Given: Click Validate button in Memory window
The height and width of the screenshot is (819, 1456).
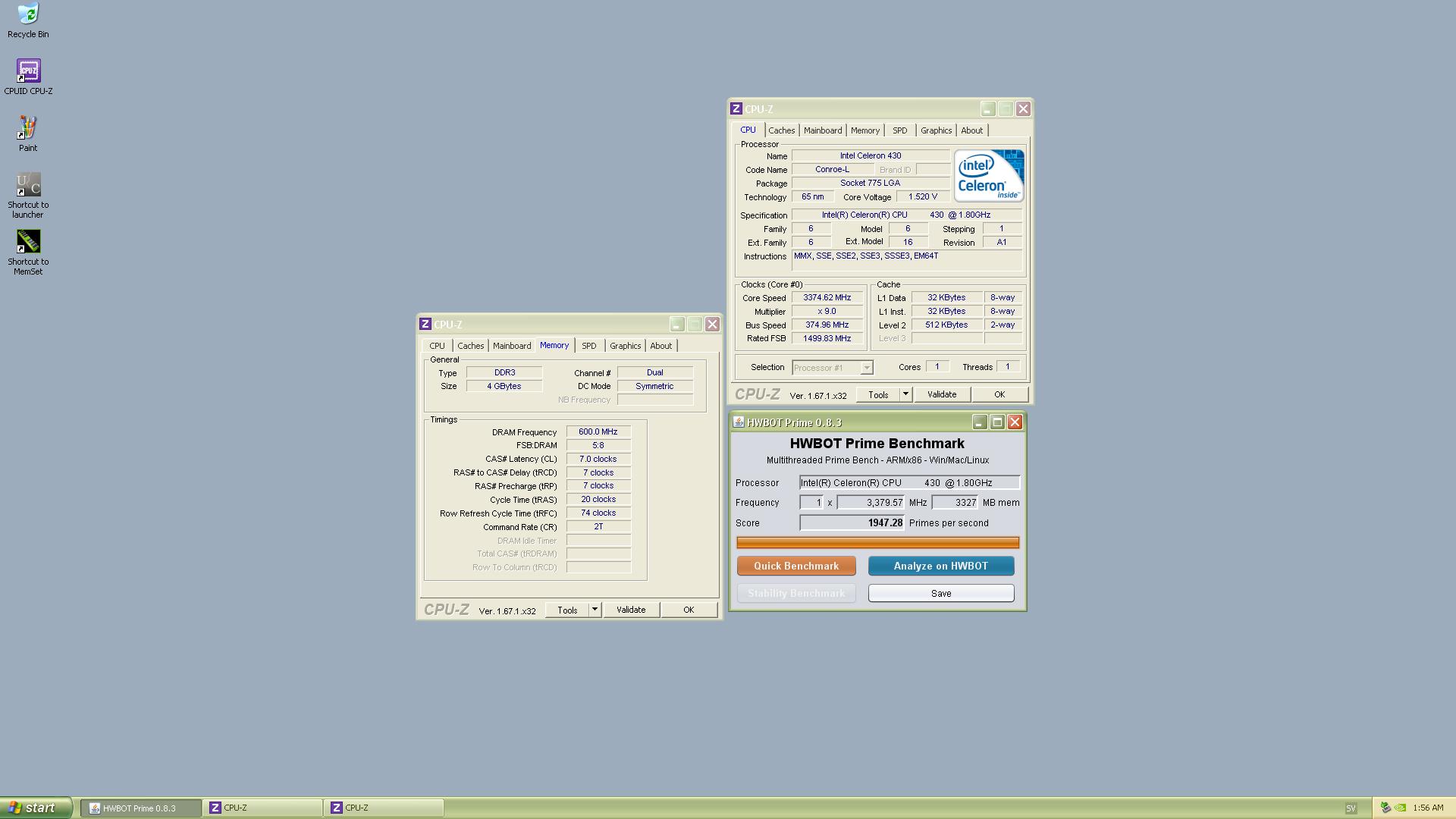Looking at the screenshot, I should point(631,610).
